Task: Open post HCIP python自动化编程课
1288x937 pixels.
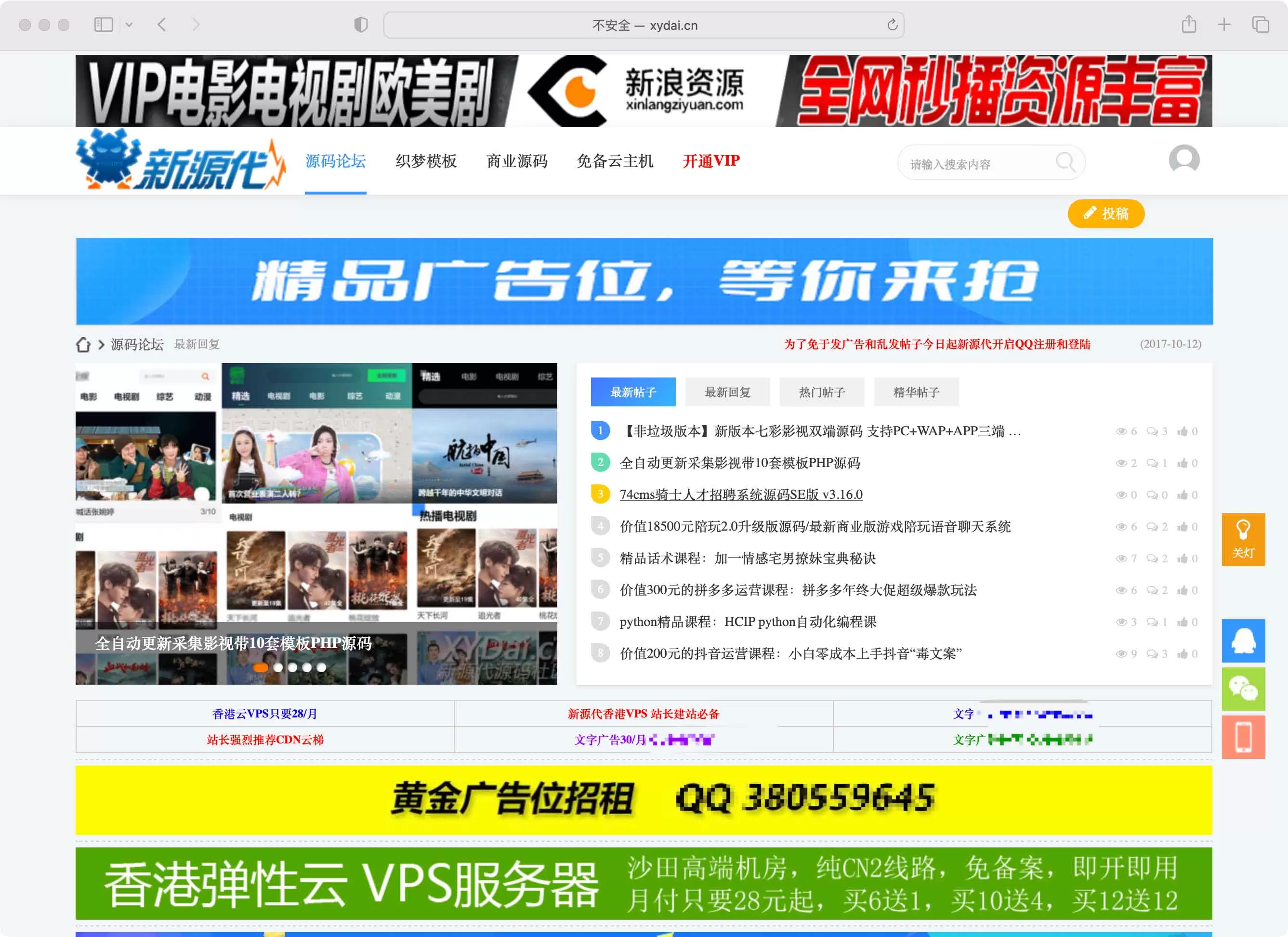Action: click(748, 622)
